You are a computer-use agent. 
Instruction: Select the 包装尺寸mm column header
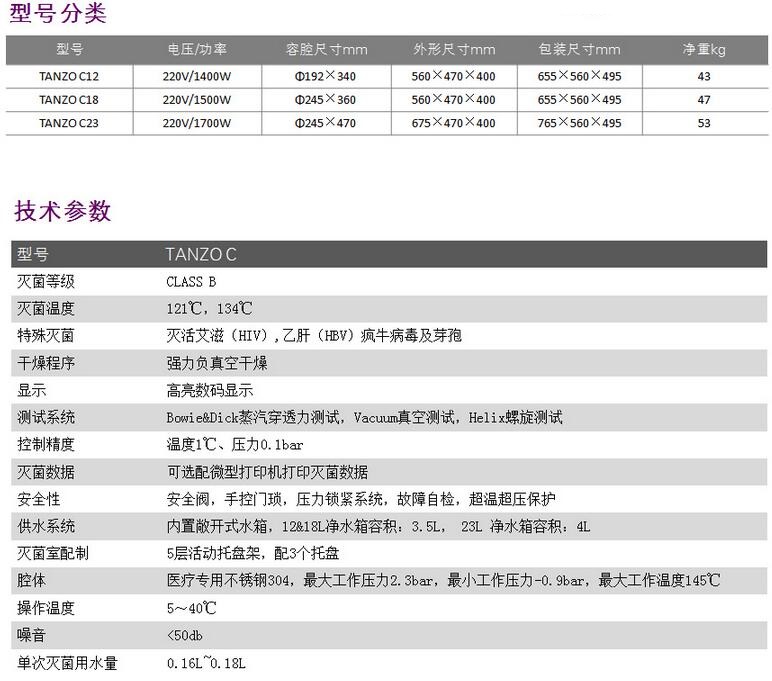579,49
